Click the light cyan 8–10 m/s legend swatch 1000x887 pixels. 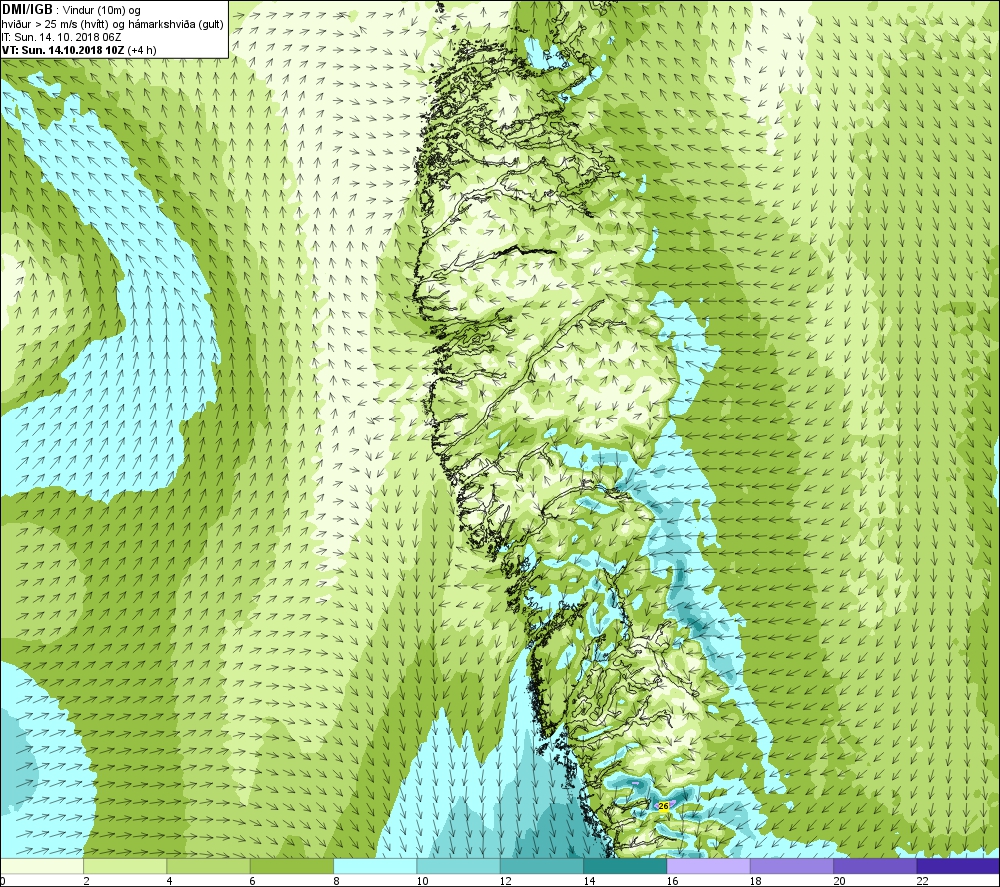click(x=375, y=866)
